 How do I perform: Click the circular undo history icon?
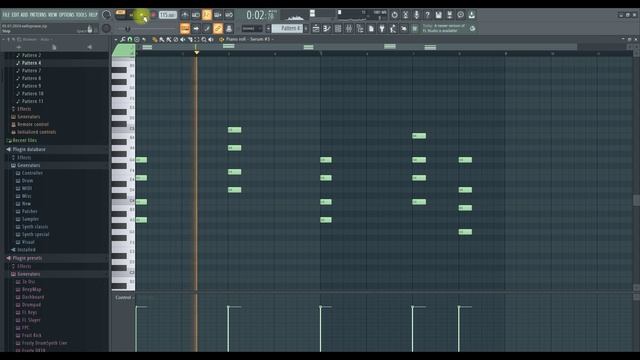(x=394, y=15)
